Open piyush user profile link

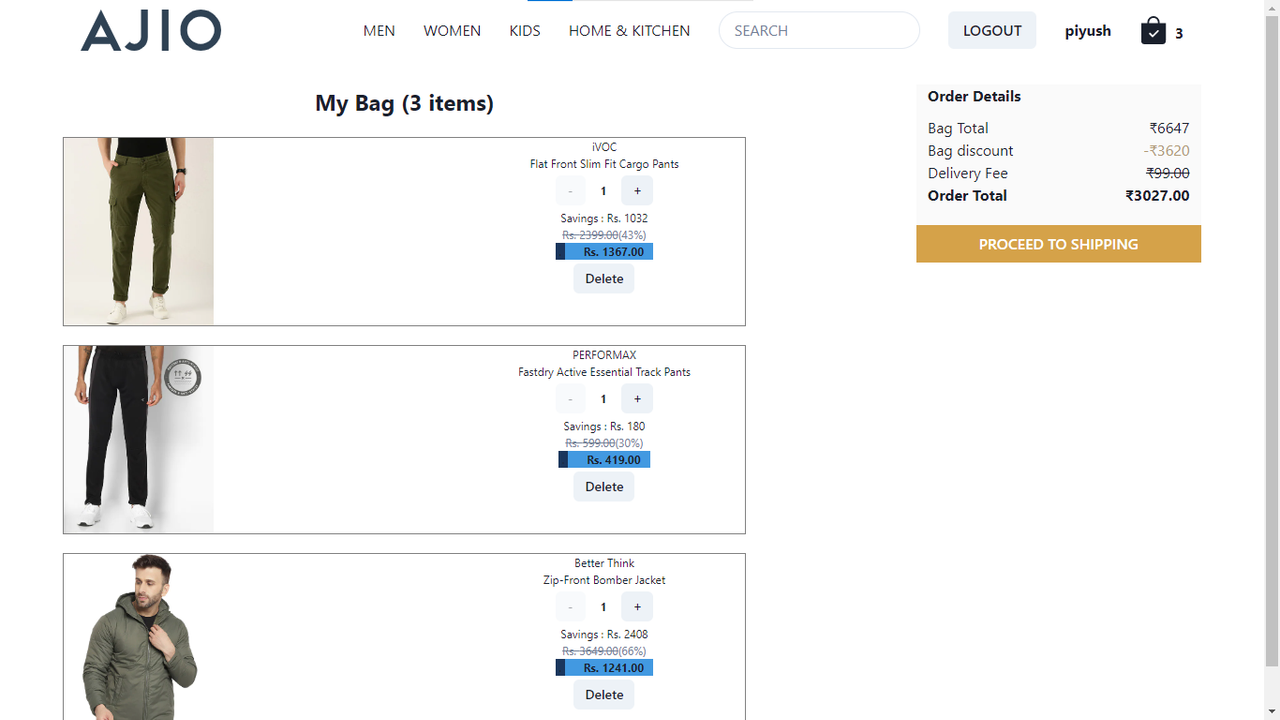click(1088, 31)
